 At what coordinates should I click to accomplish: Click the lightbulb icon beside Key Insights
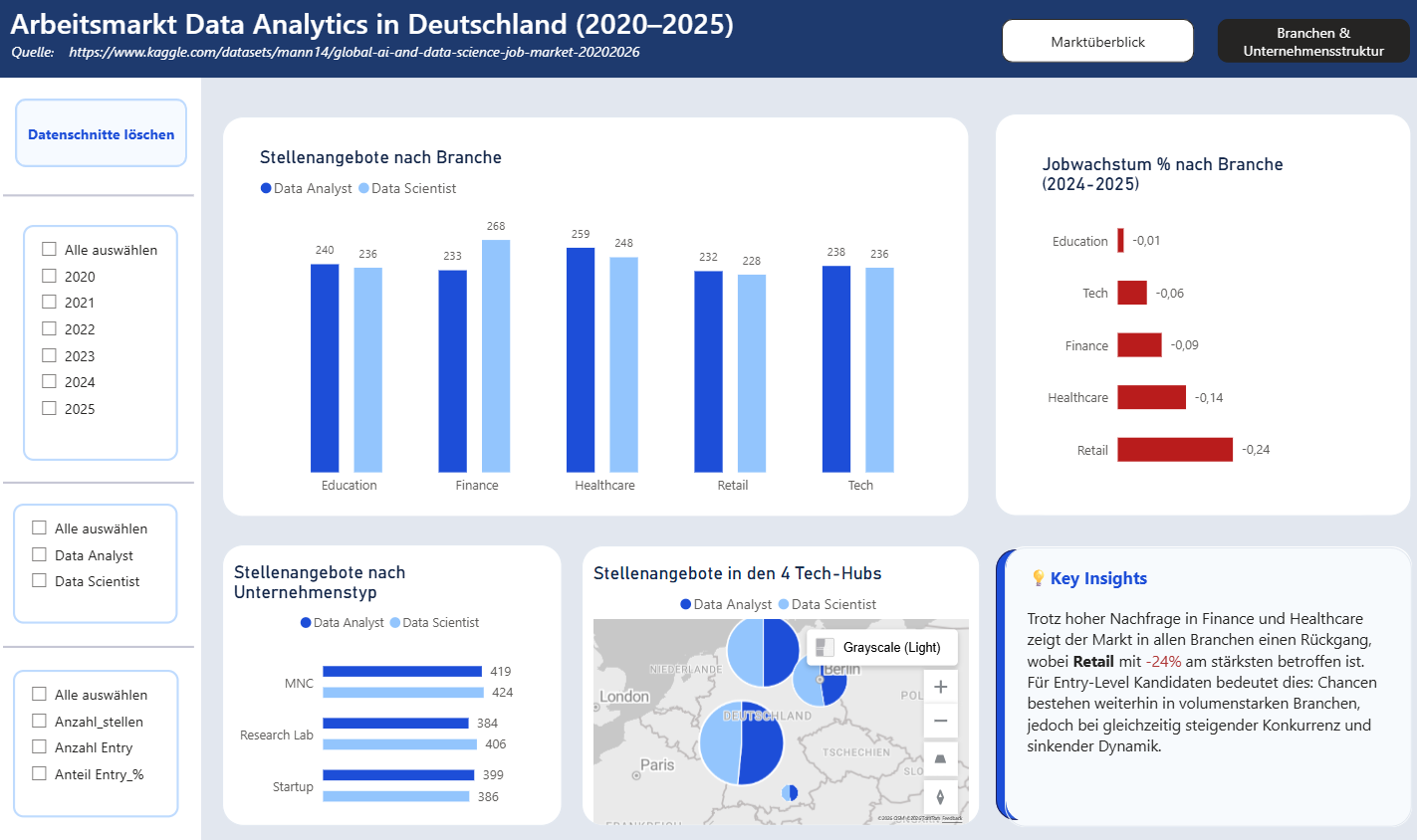(1037, 577)
